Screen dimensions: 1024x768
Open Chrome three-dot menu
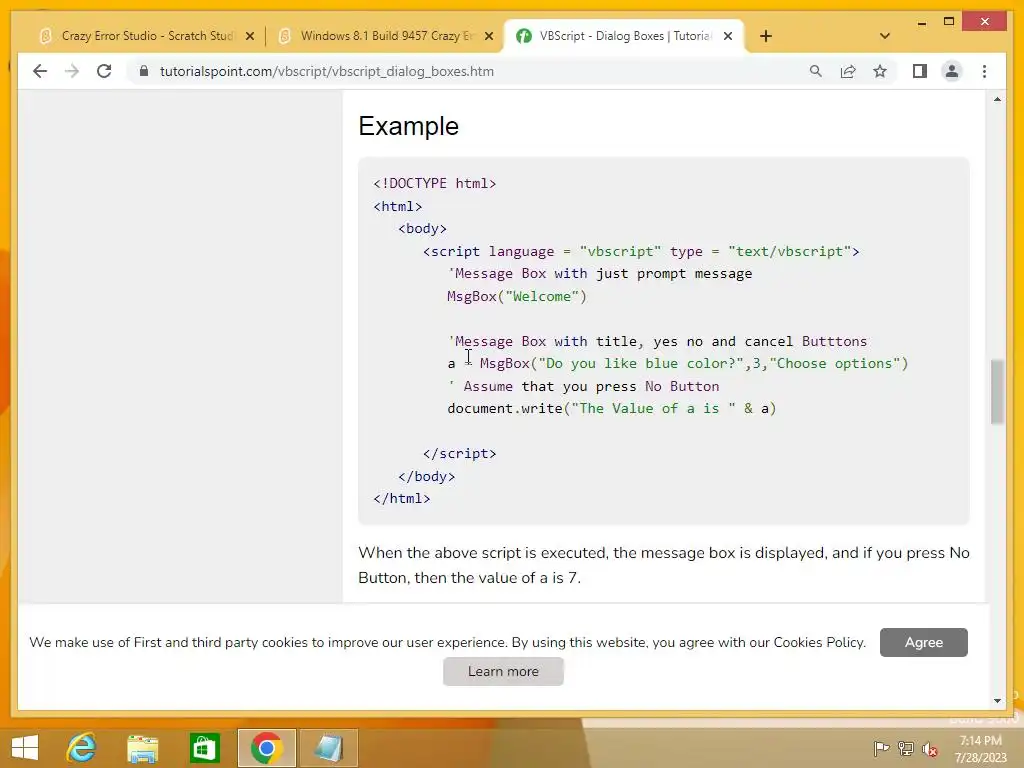tap(984, 71)
